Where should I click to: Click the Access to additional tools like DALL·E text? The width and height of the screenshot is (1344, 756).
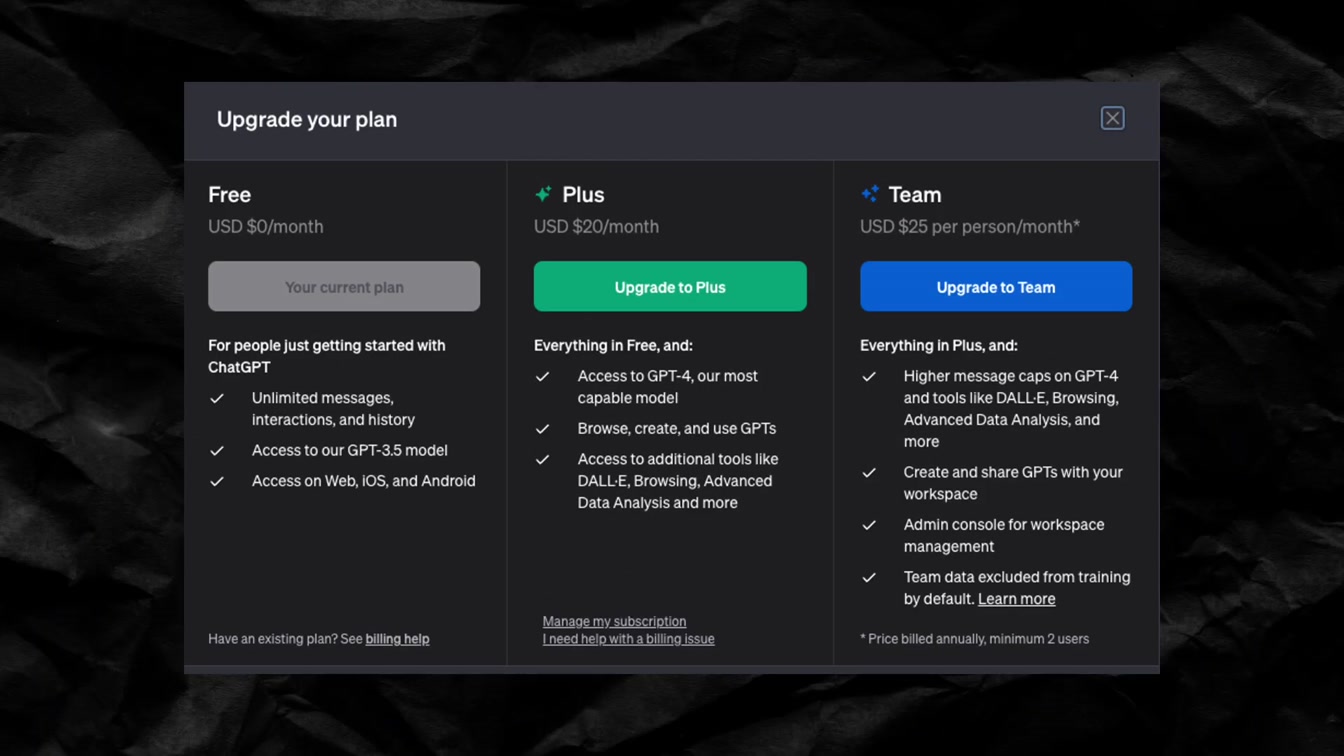click(678, 481)
